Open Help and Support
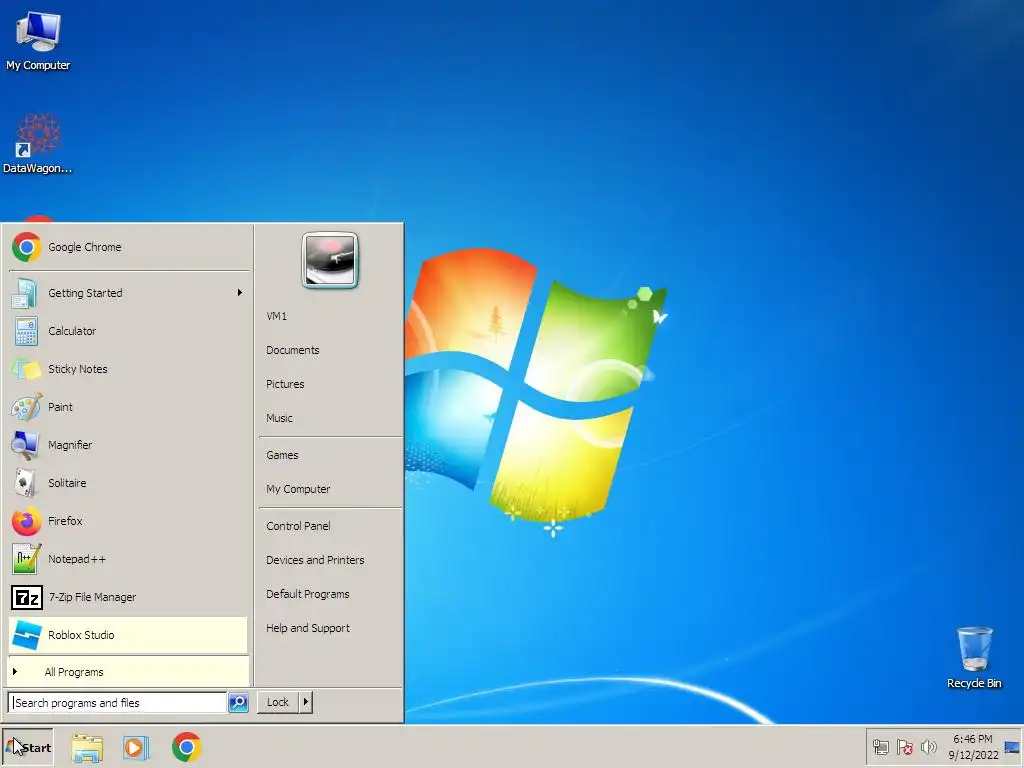This screenshot has width=1024, height=768. tap(308, 628)
